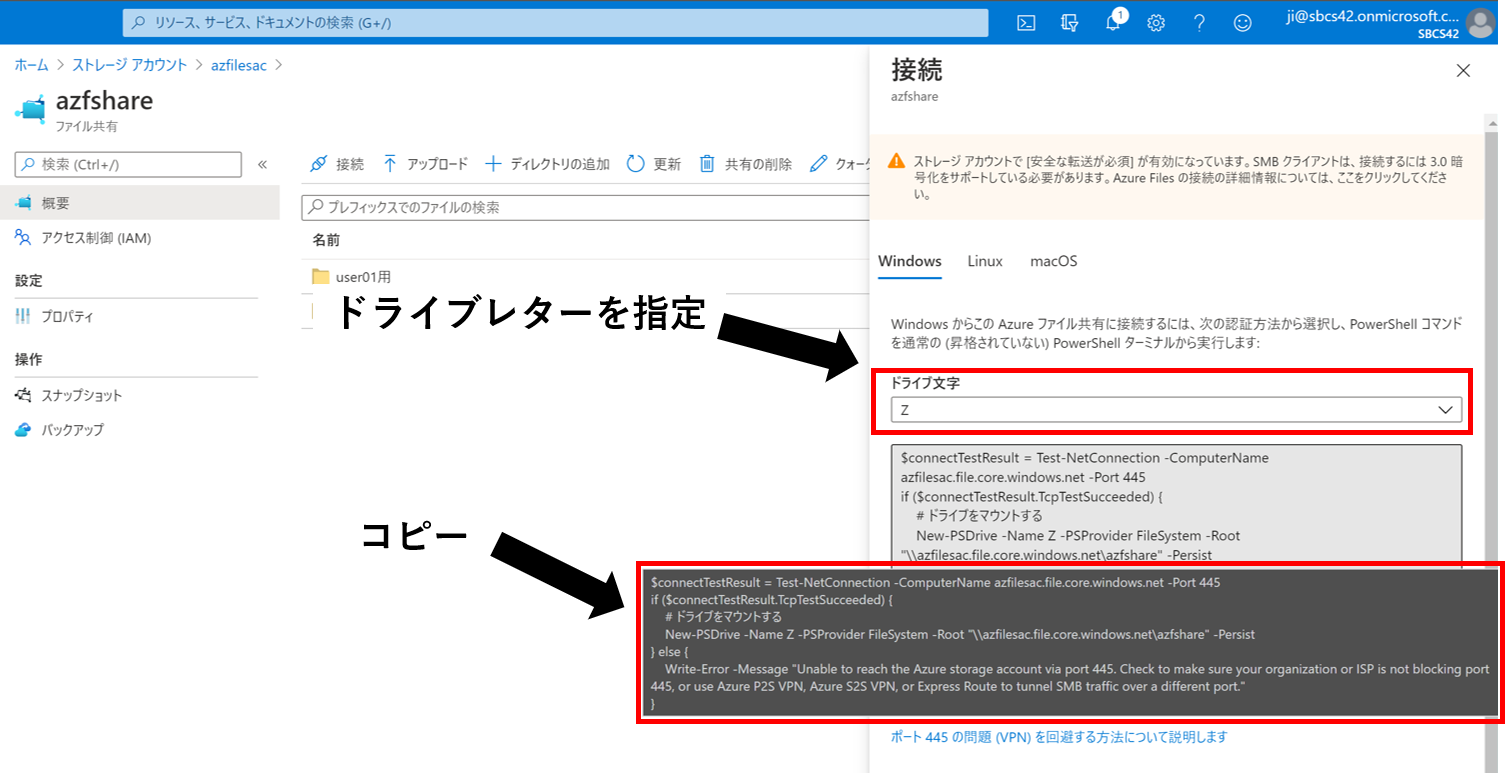Click the sidebar 検索 (Ctrl+/) field
Screen dimensions: 1505x773
(129, 165)
